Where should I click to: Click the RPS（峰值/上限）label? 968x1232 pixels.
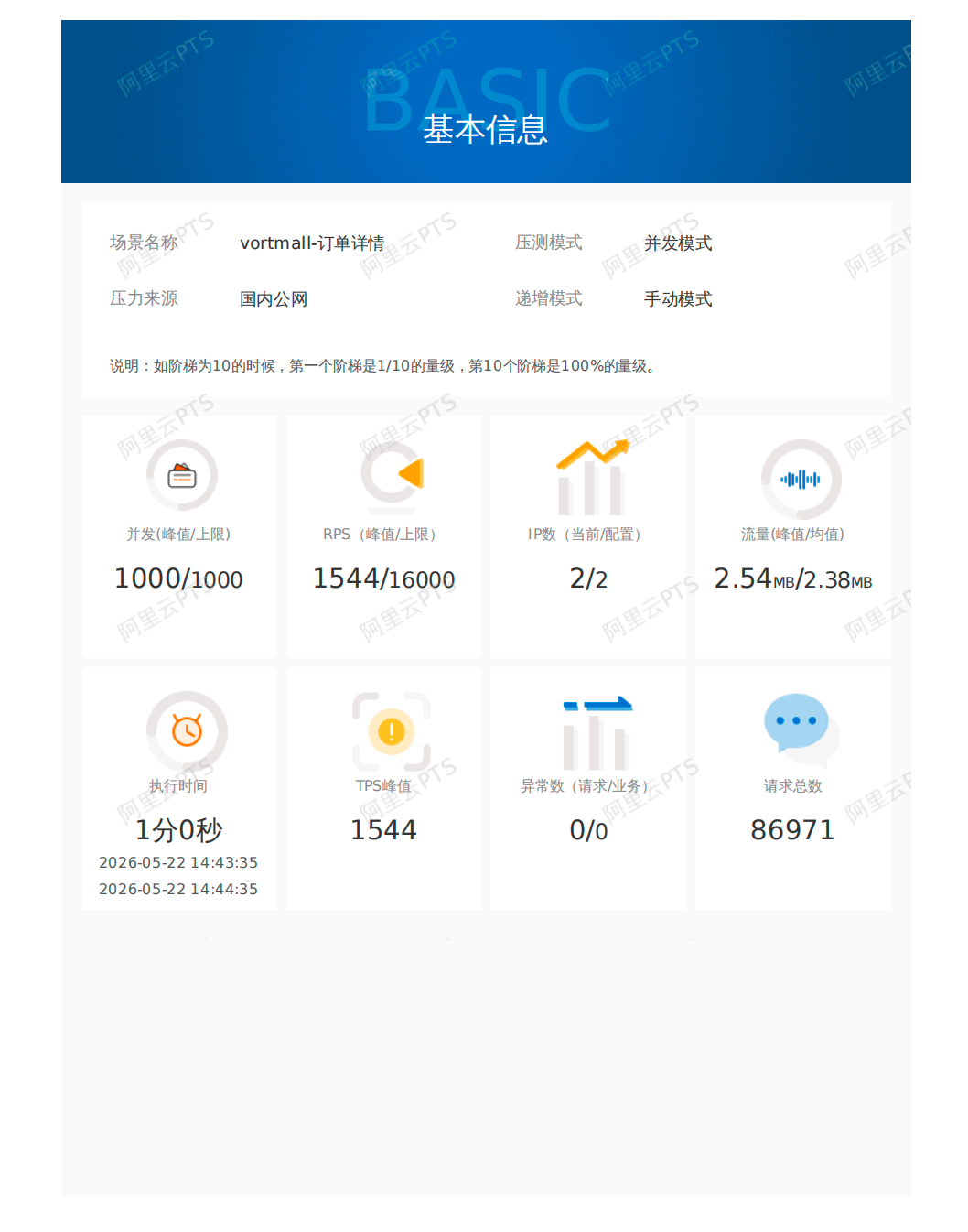click(382, 534)
